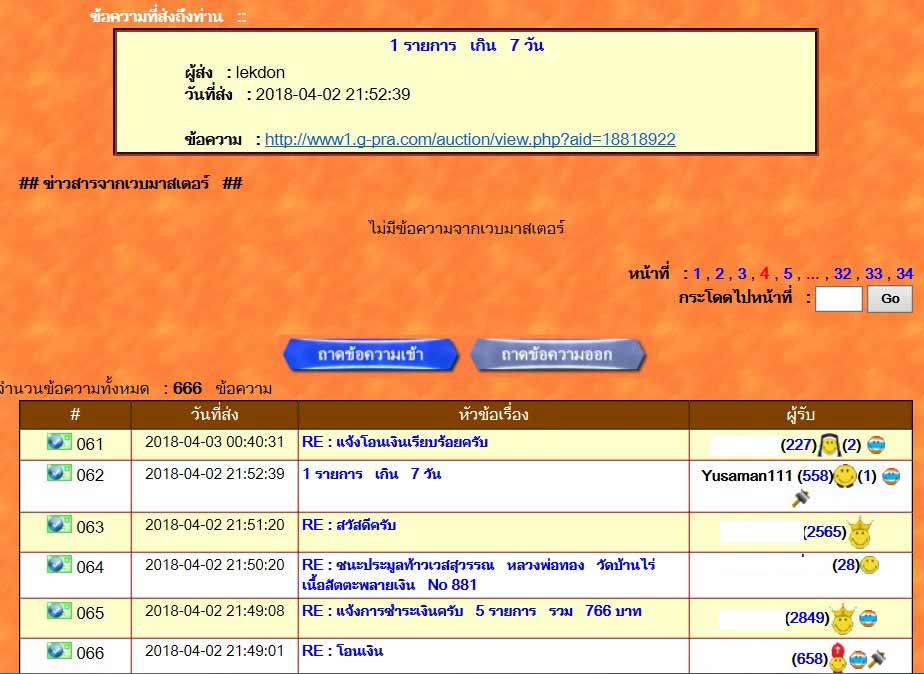924x674 pixels.
Task: Open the g-pra auction view link
Action: [x=470, y=139]
